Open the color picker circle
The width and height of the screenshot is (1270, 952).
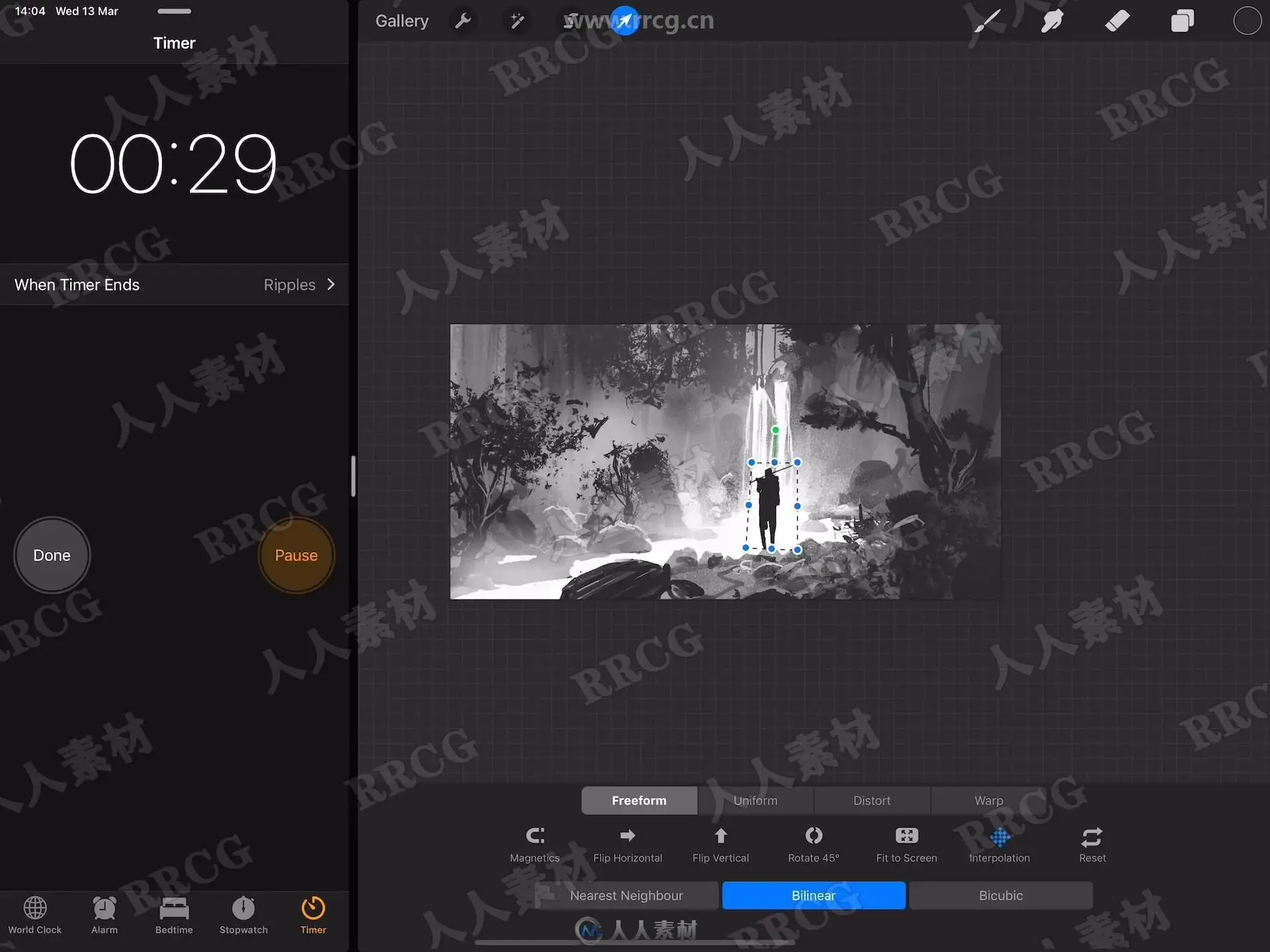point(1246,21)
